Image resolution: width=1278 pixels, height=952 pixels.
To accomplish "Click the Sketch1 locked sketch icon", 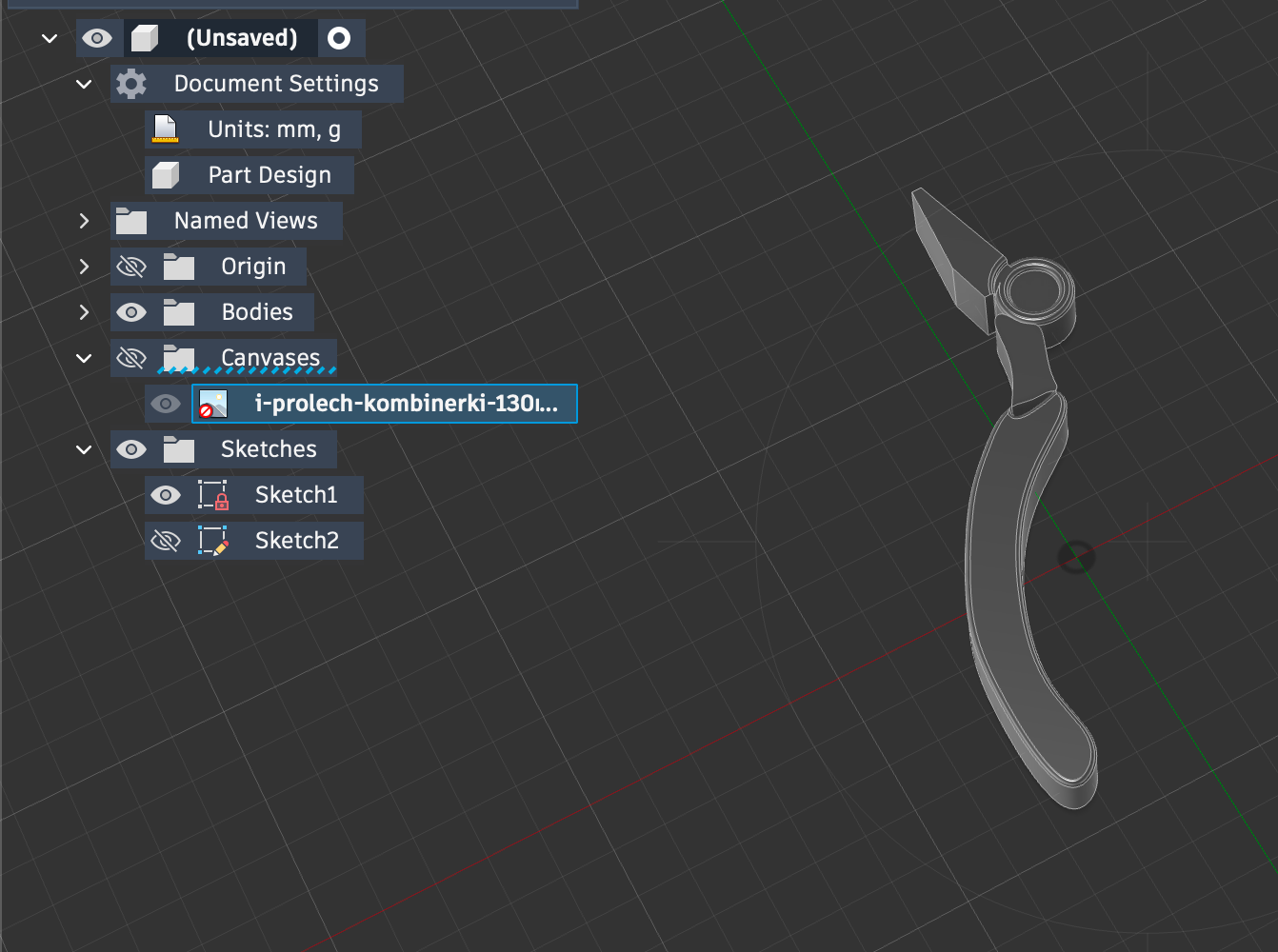I will [212, 495].
